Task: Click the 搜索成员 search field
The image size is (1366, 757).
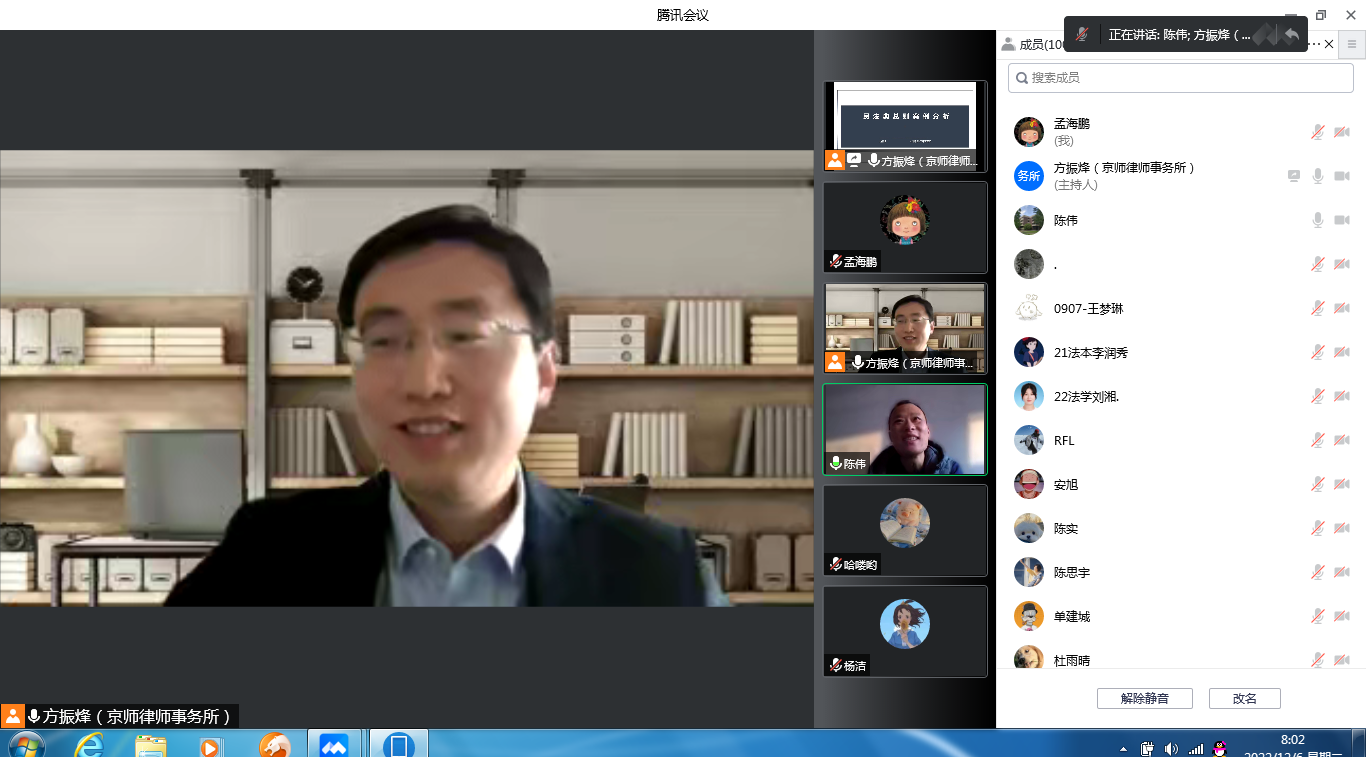Action: (1180, 78)
